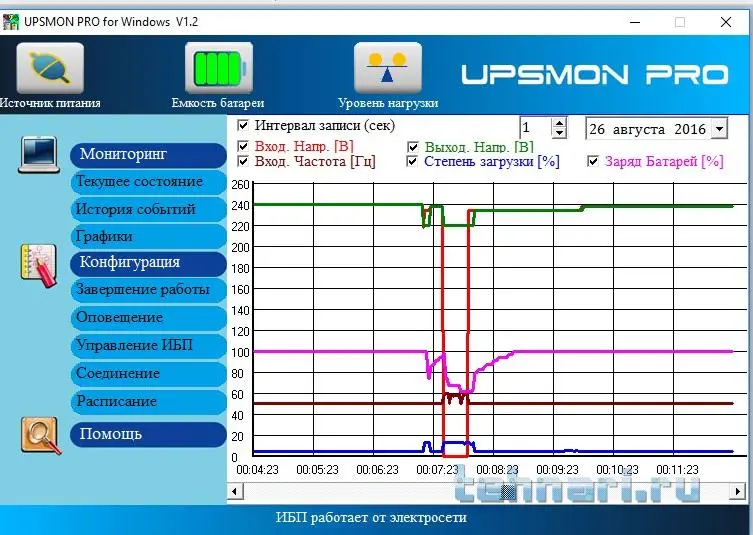The image size is (753, 535).
Task: Click the notebook configuration icon
Action: 39,266
